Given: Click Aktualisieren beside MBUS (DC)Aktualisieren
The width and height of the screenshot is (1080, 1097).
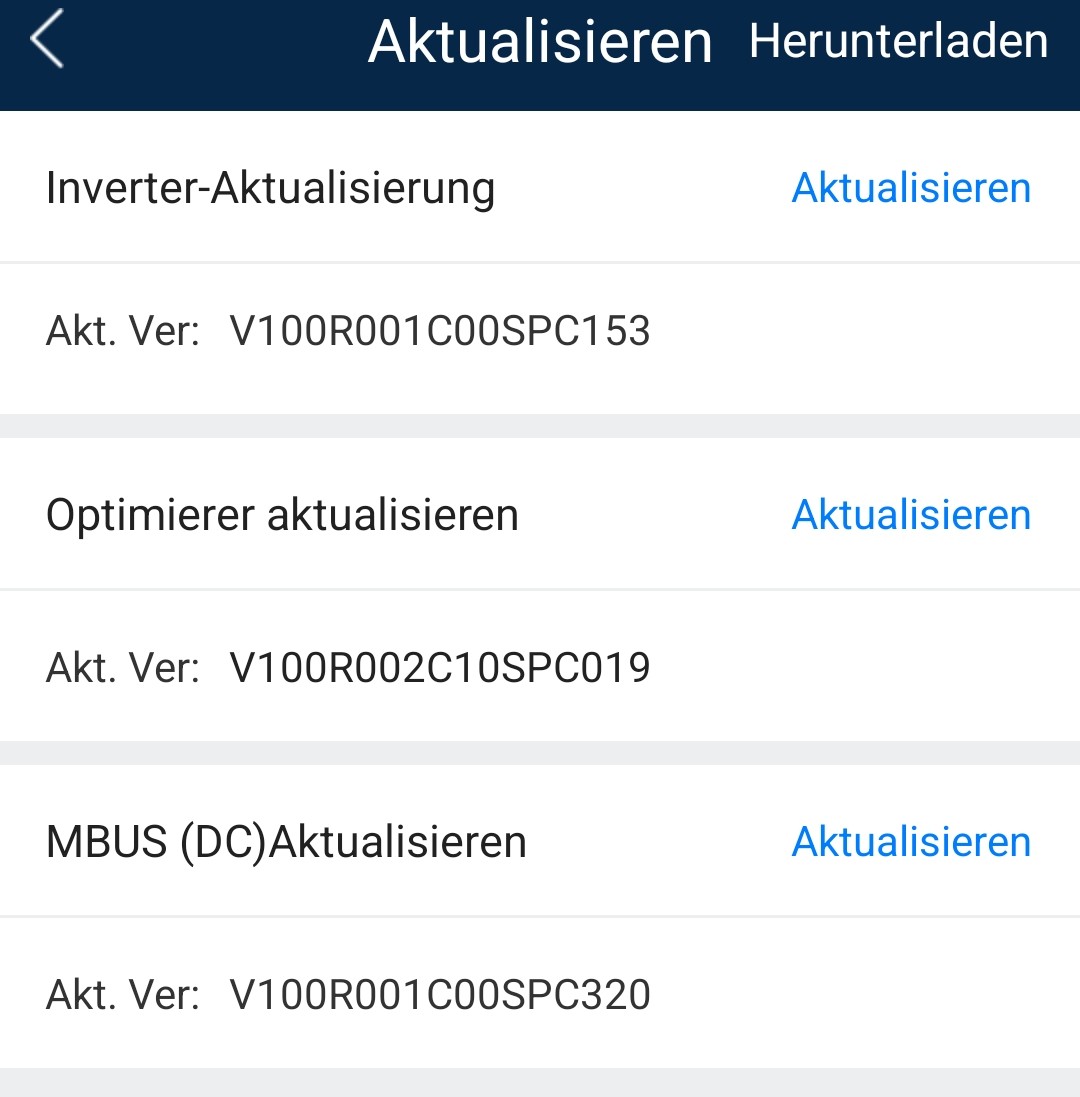Looking at the screenshot, I should (x=911, y=841).
